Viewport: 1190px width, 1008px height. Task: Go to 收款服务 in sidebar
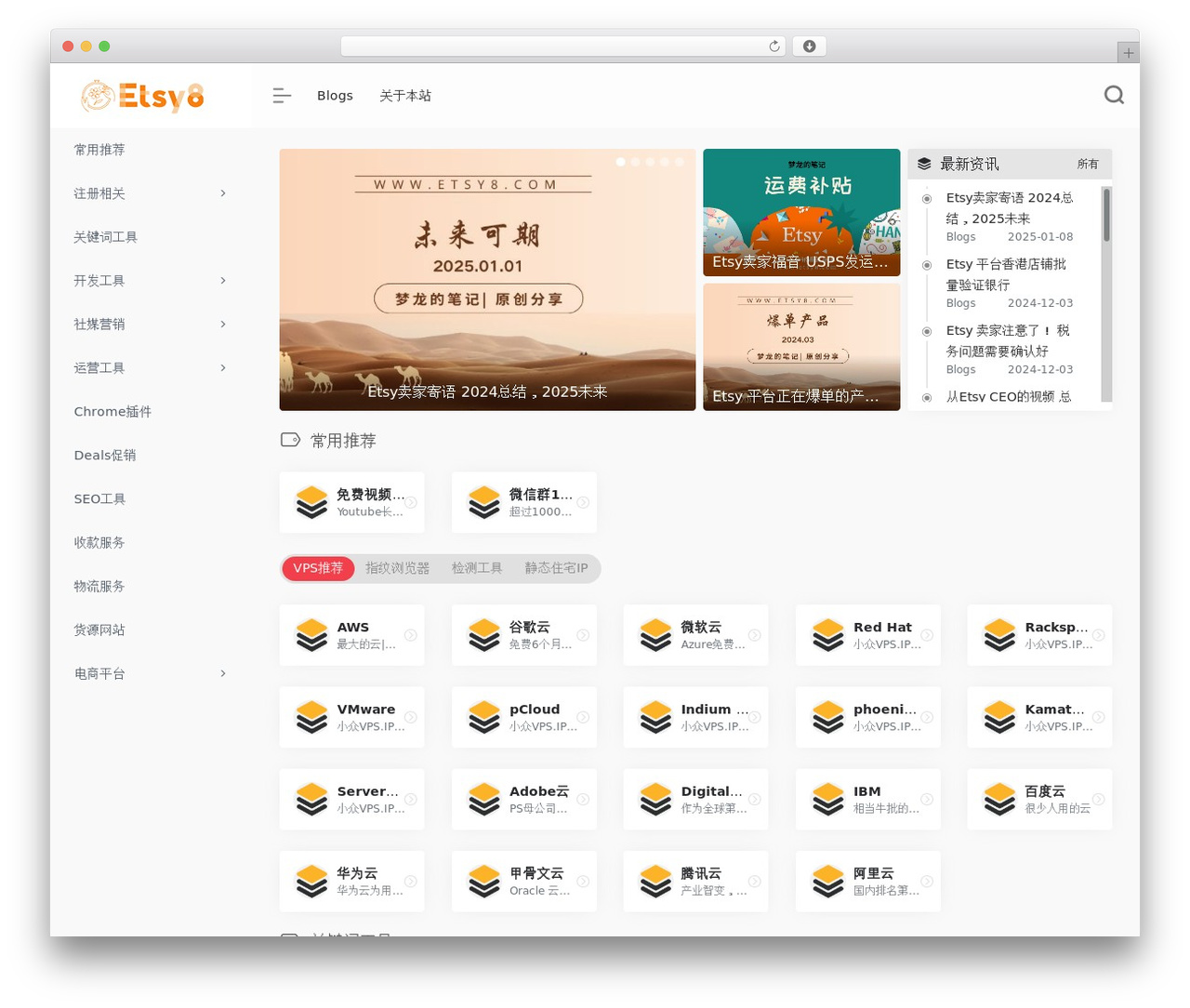point(99,543)
